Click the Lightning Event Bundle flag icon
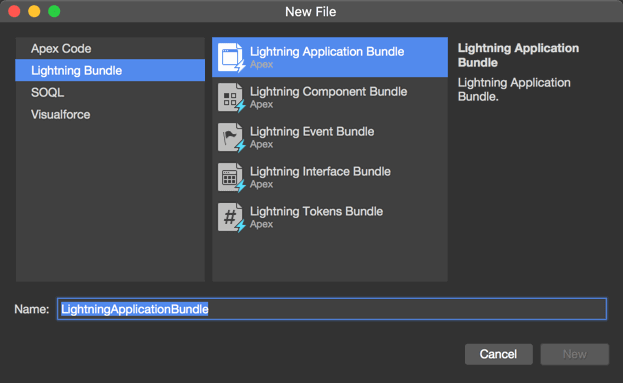 231,137
